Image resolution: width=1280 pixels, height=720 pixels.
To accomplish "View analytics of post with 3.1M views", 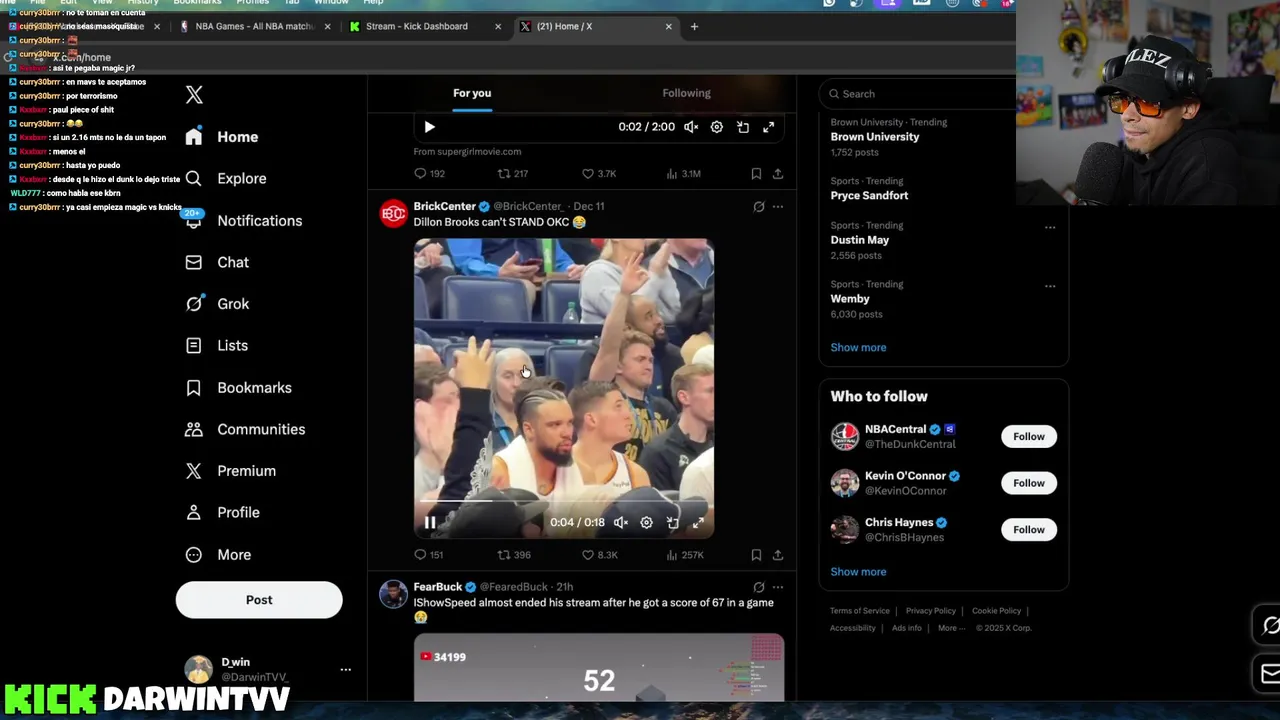I will click(x=683, y=174).
